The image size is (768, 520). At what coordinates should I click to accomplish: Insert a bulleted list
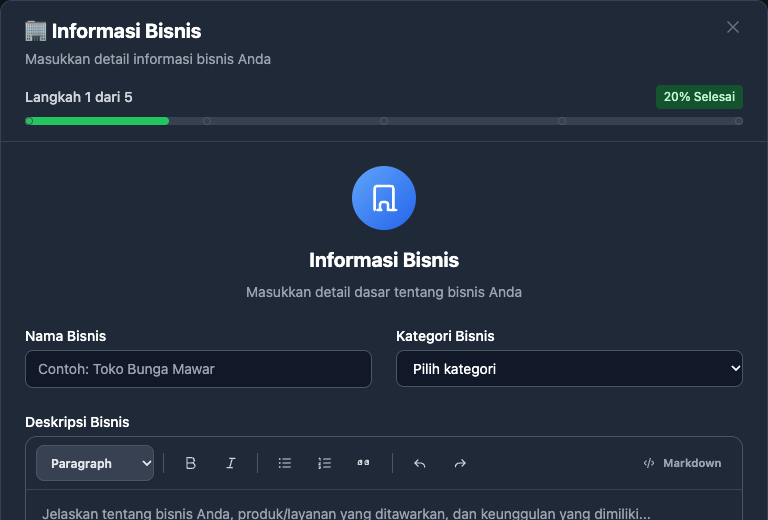click(x=285, y=463)
